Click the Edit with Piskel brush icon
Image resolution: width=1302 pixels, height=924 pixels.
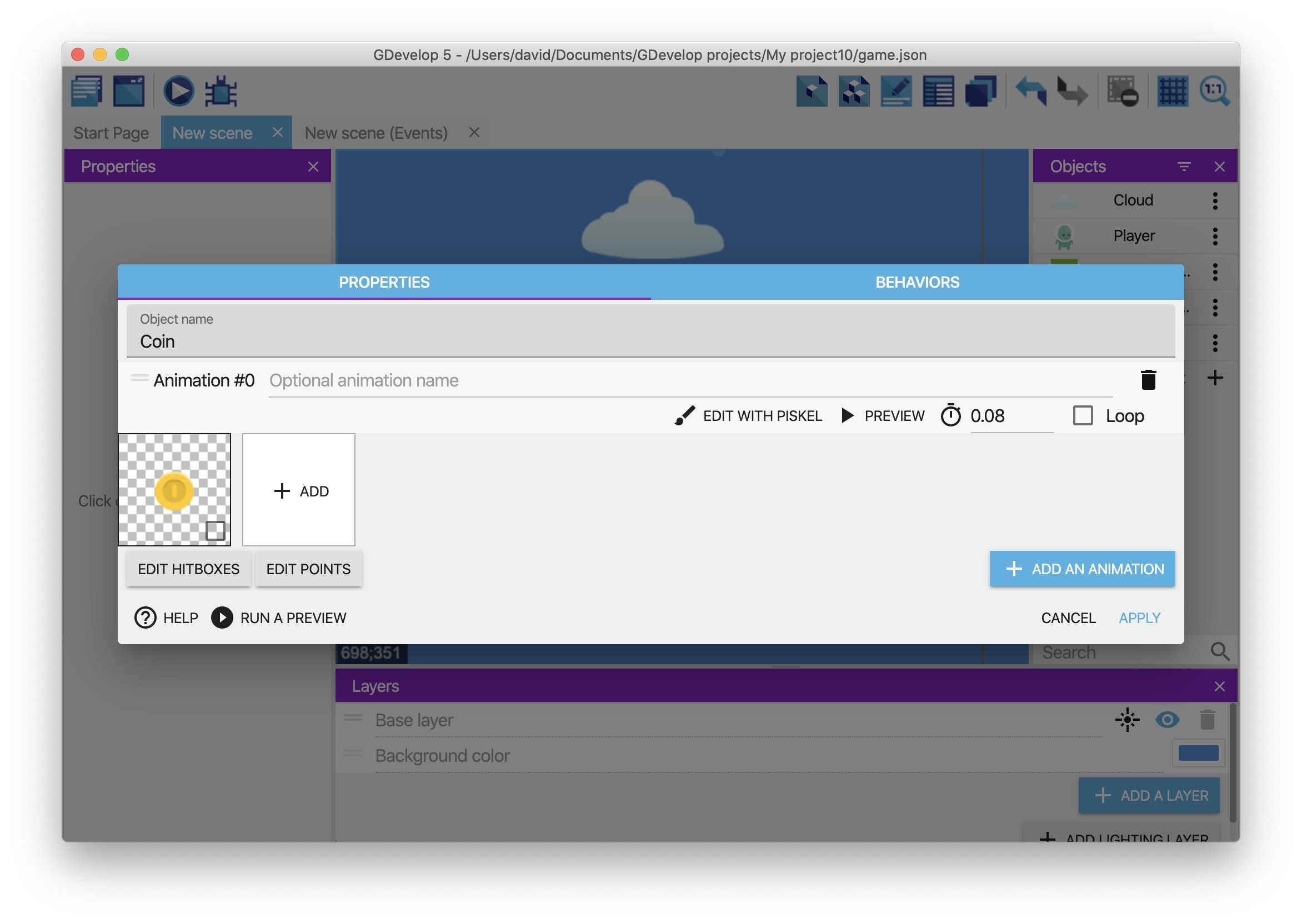[684, 416]
